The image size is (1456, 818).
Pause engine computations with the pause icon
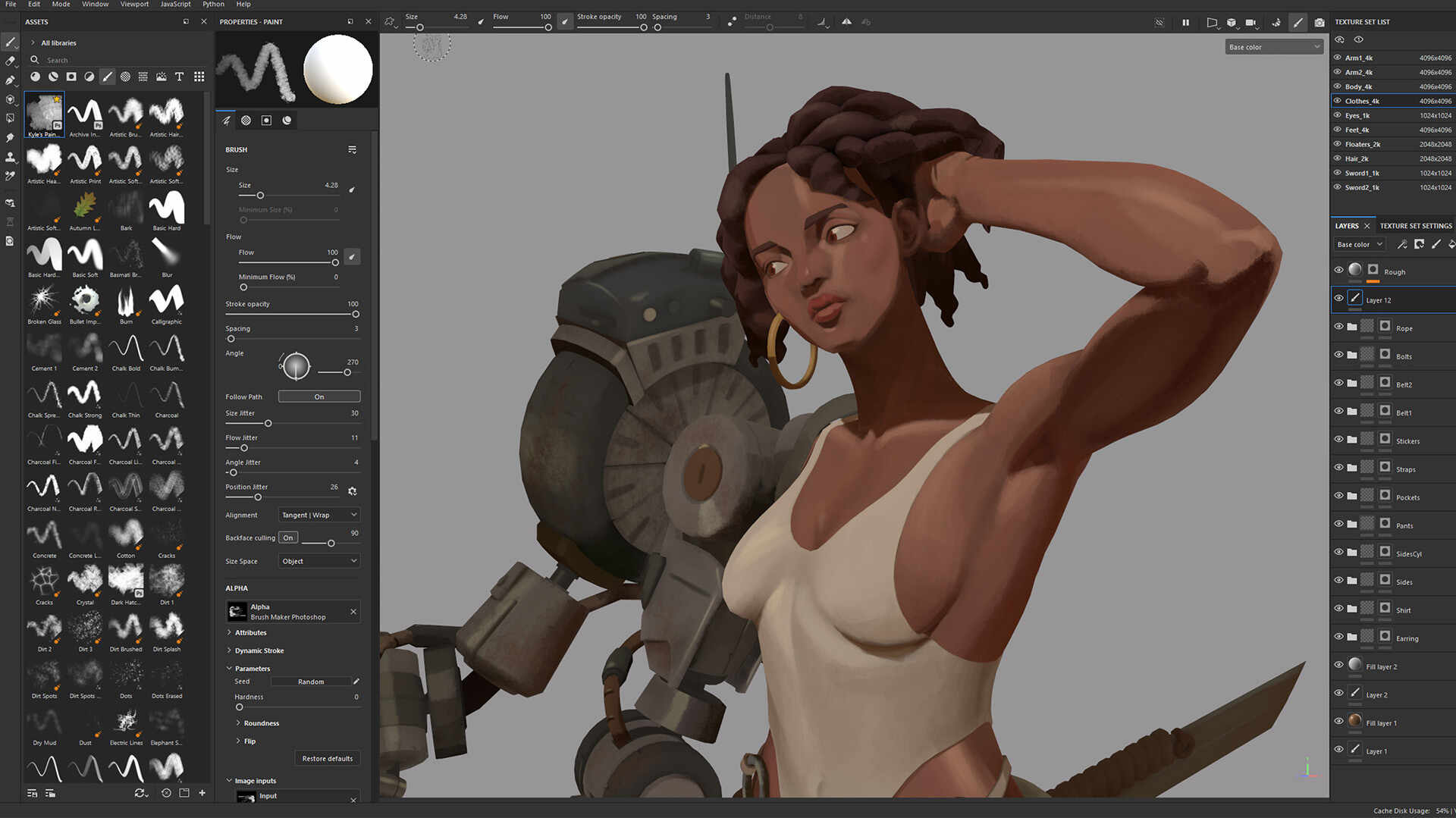[1186, 22]
